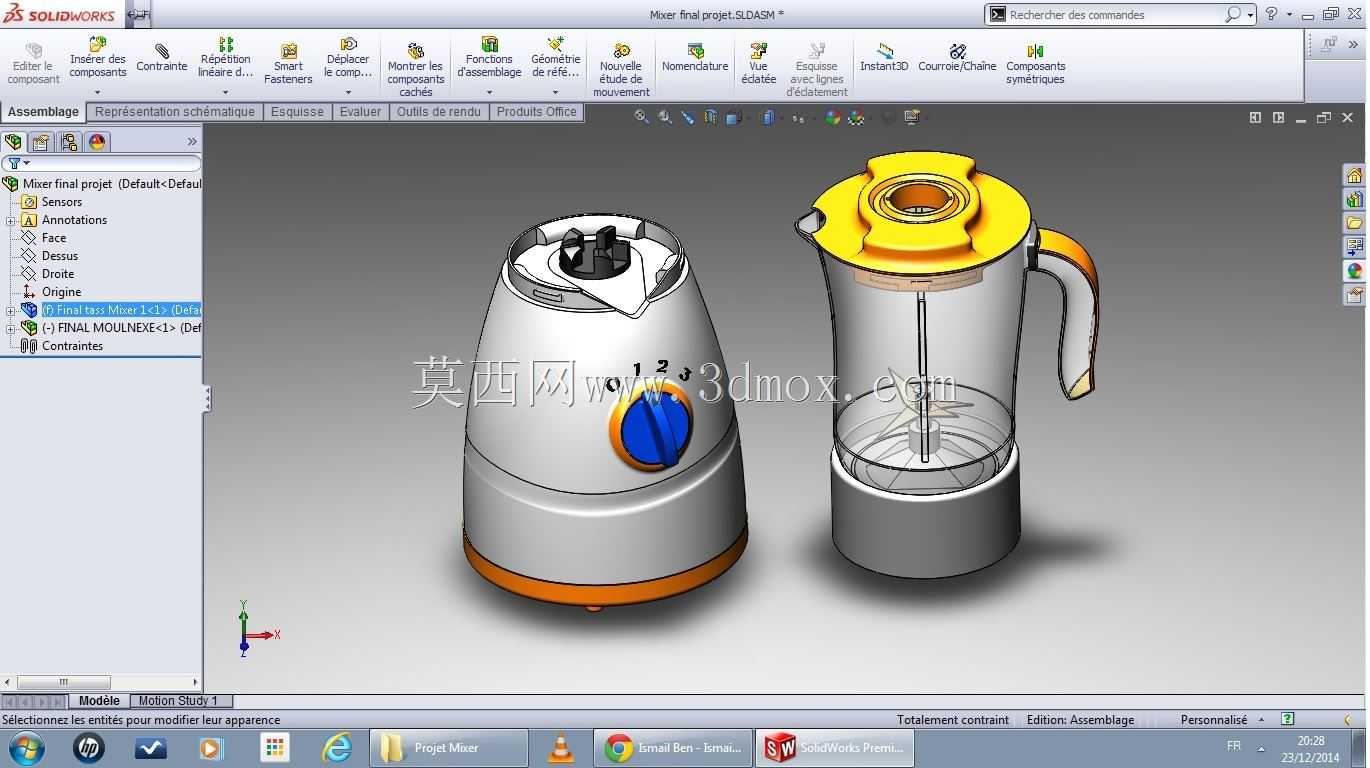Select the Sensors folder
Viewport: 1370px width, 768px height.
click(x=52, y=202)
